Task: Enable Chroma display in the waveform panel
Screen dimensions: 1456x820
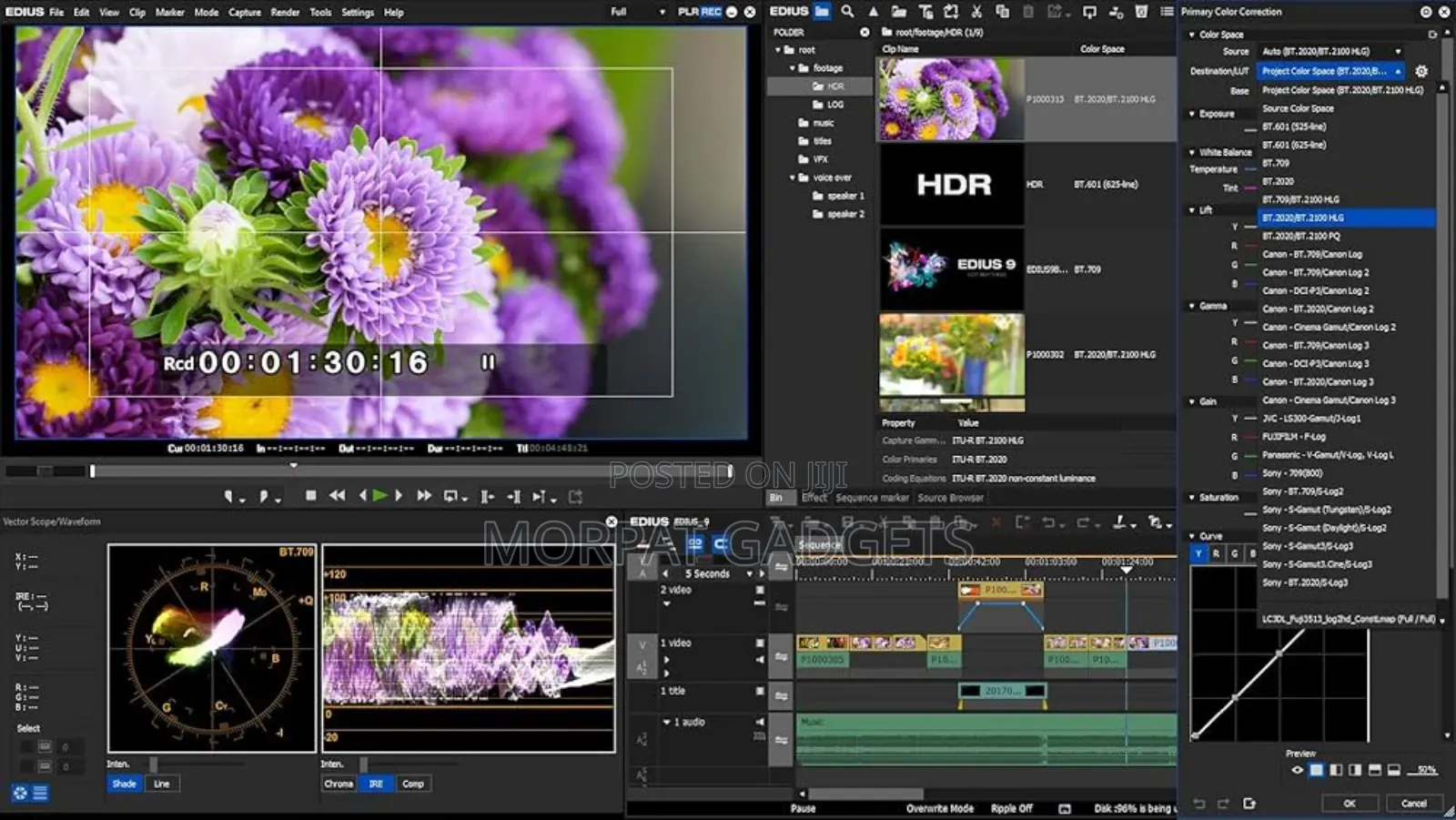Action: coord(339,784)
